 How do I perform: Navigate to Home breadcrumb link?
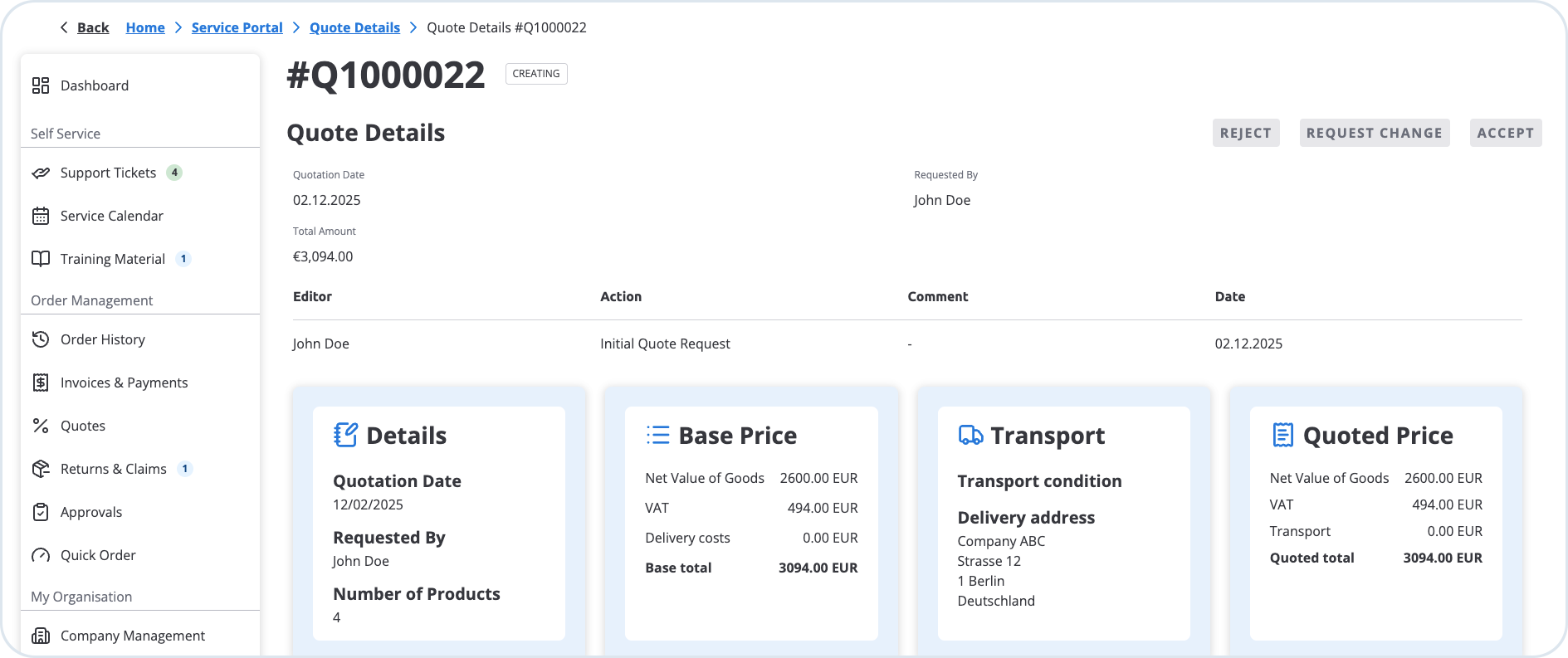145,27
